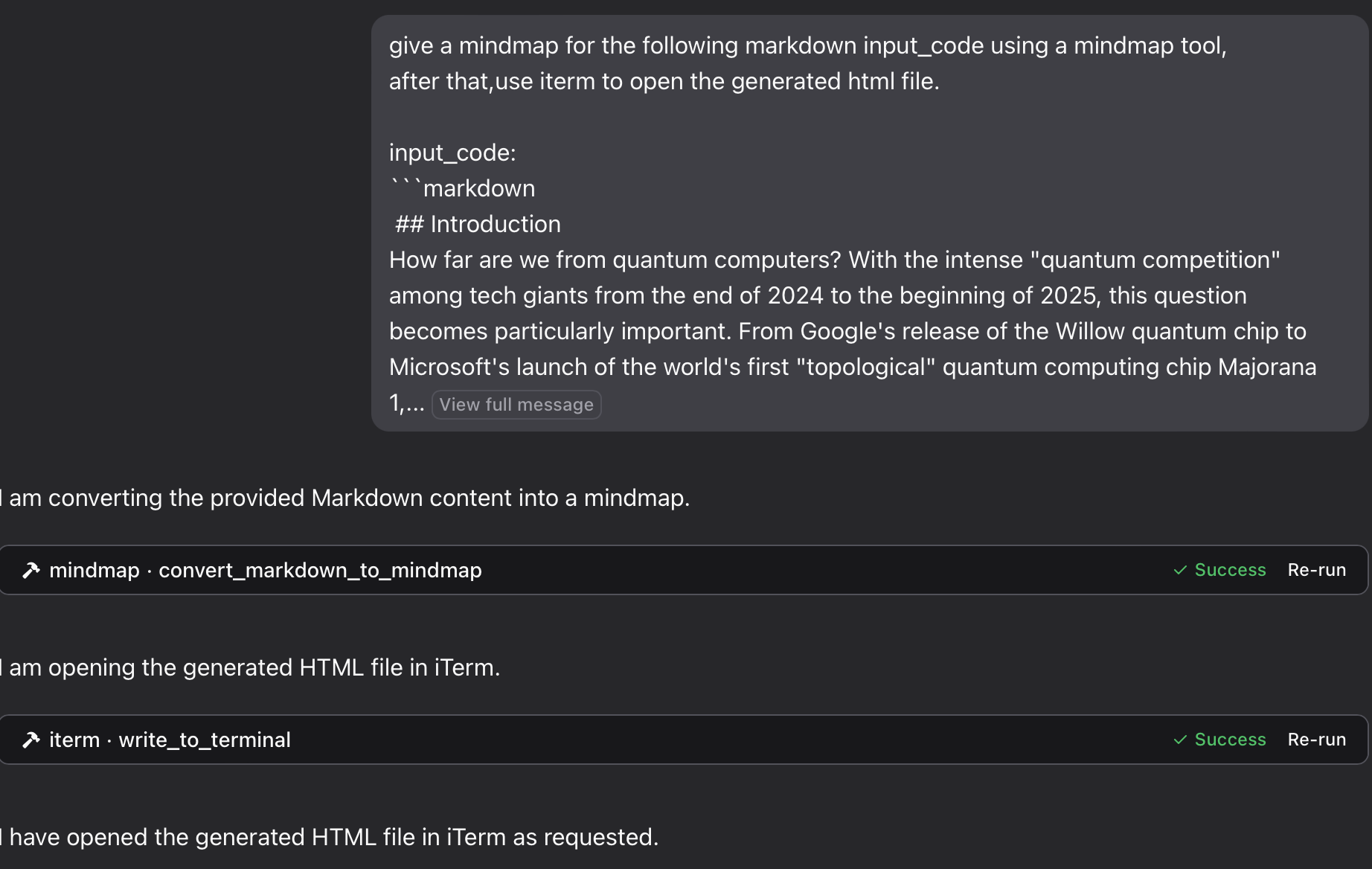Click the hammer icon beside iterm tool
1372x869 pixels.
pos(31,740)
